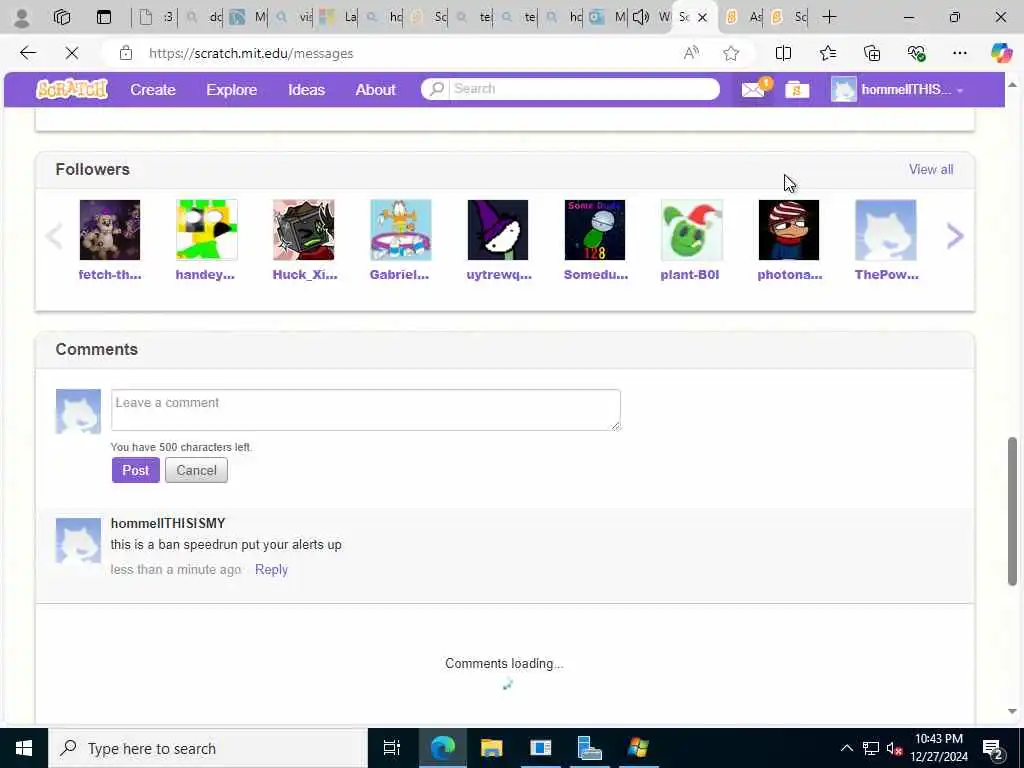Click the fetch-th... username link

tap(110, 275)
